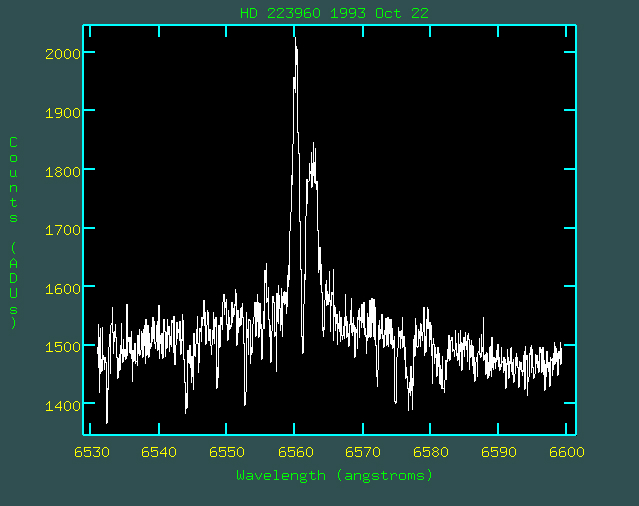This screenshot has width=639, height=506.
Task: Click the plot title 'HD 223960 1993 Oct 22'
Action: pyautogui.click(x=334, y=13)
